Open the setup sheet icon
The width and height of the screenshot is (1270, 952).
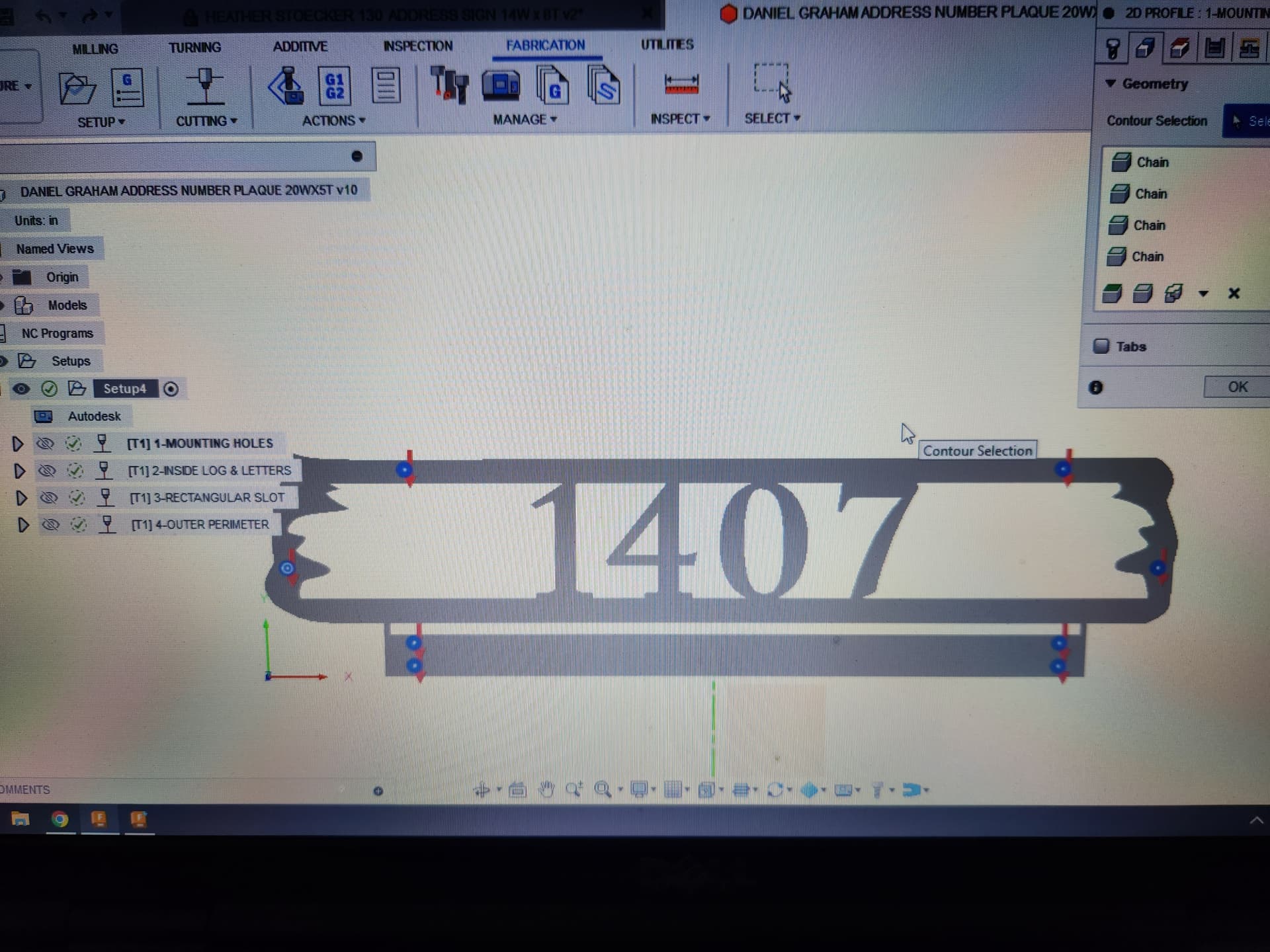point(386,86)
